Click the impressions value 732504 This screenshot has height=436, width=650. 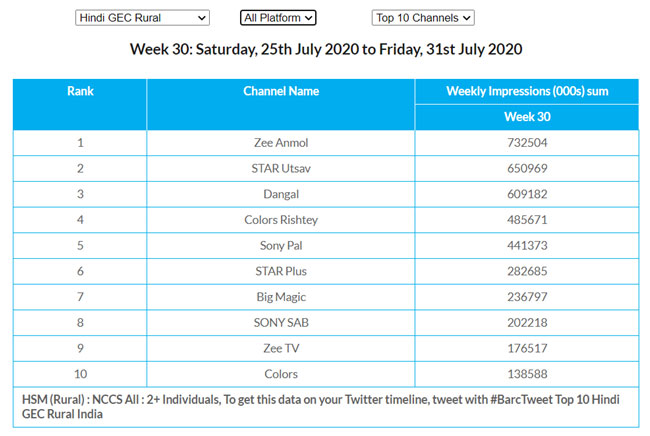click(x=527, y=142)
